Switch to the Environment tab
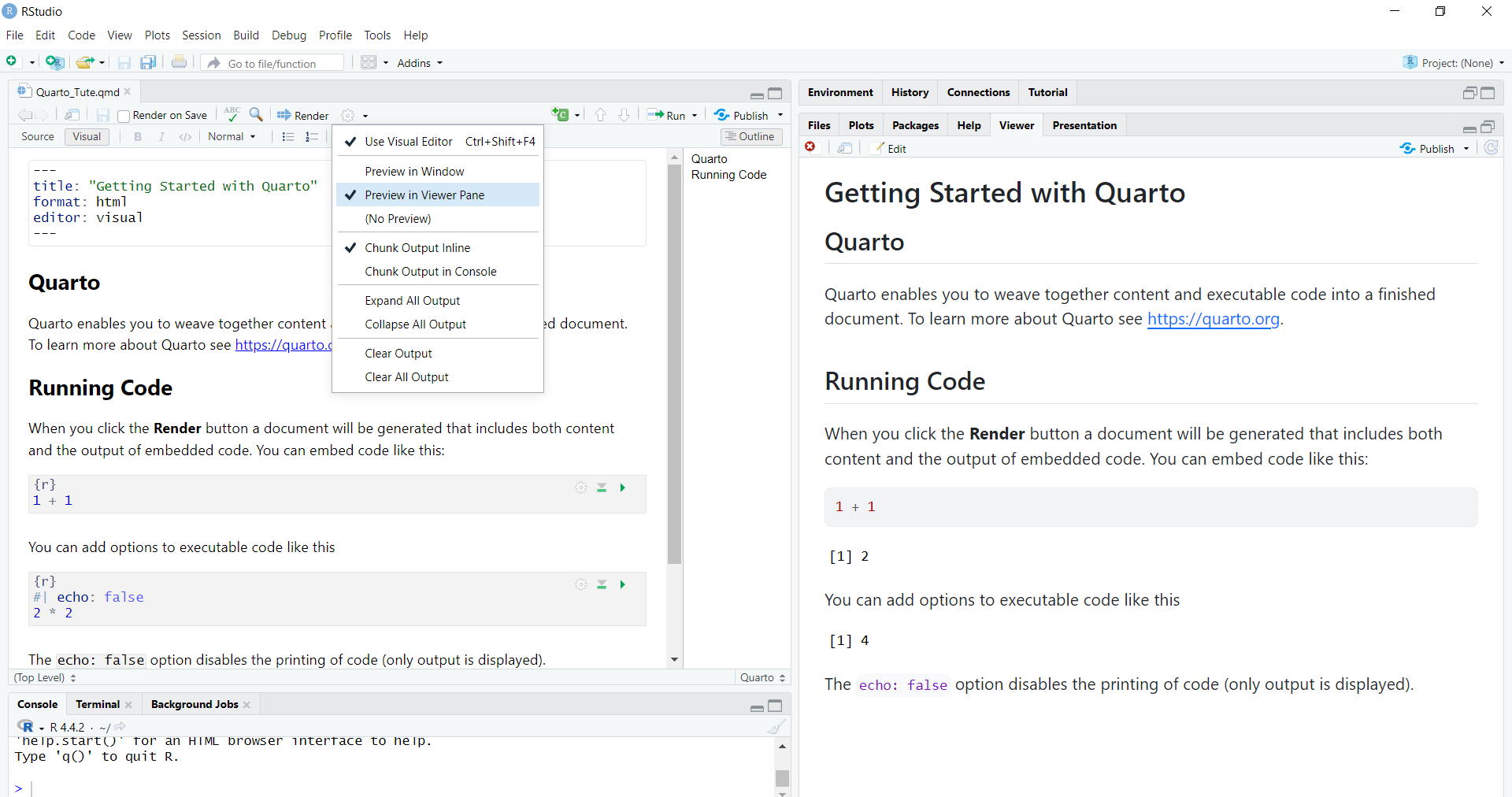 point(839,93)
